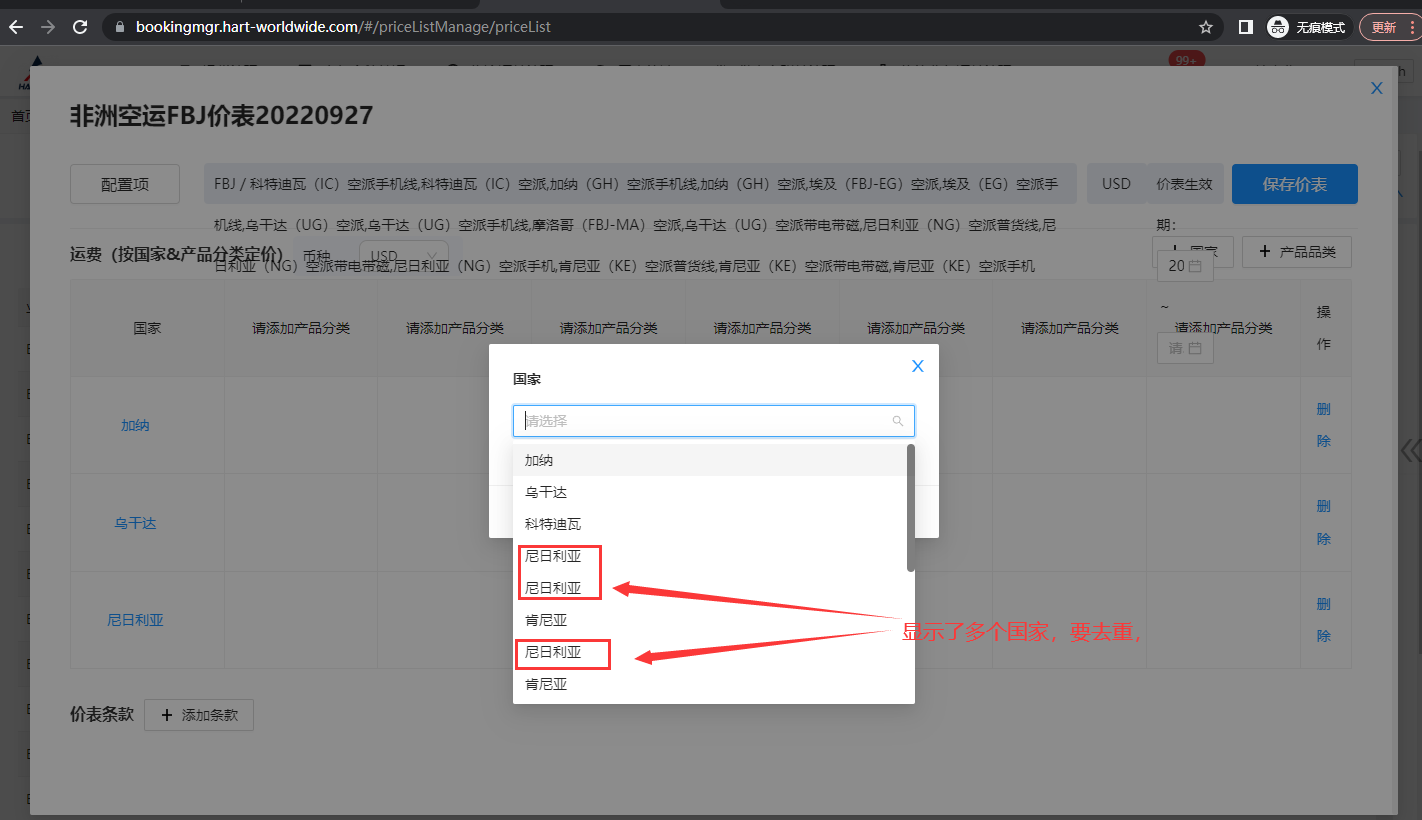Image resolution: width=1422 pixels, height=820 pixels.
Task: Open the browser side panel icon
Action: [x=1245, y=27]
